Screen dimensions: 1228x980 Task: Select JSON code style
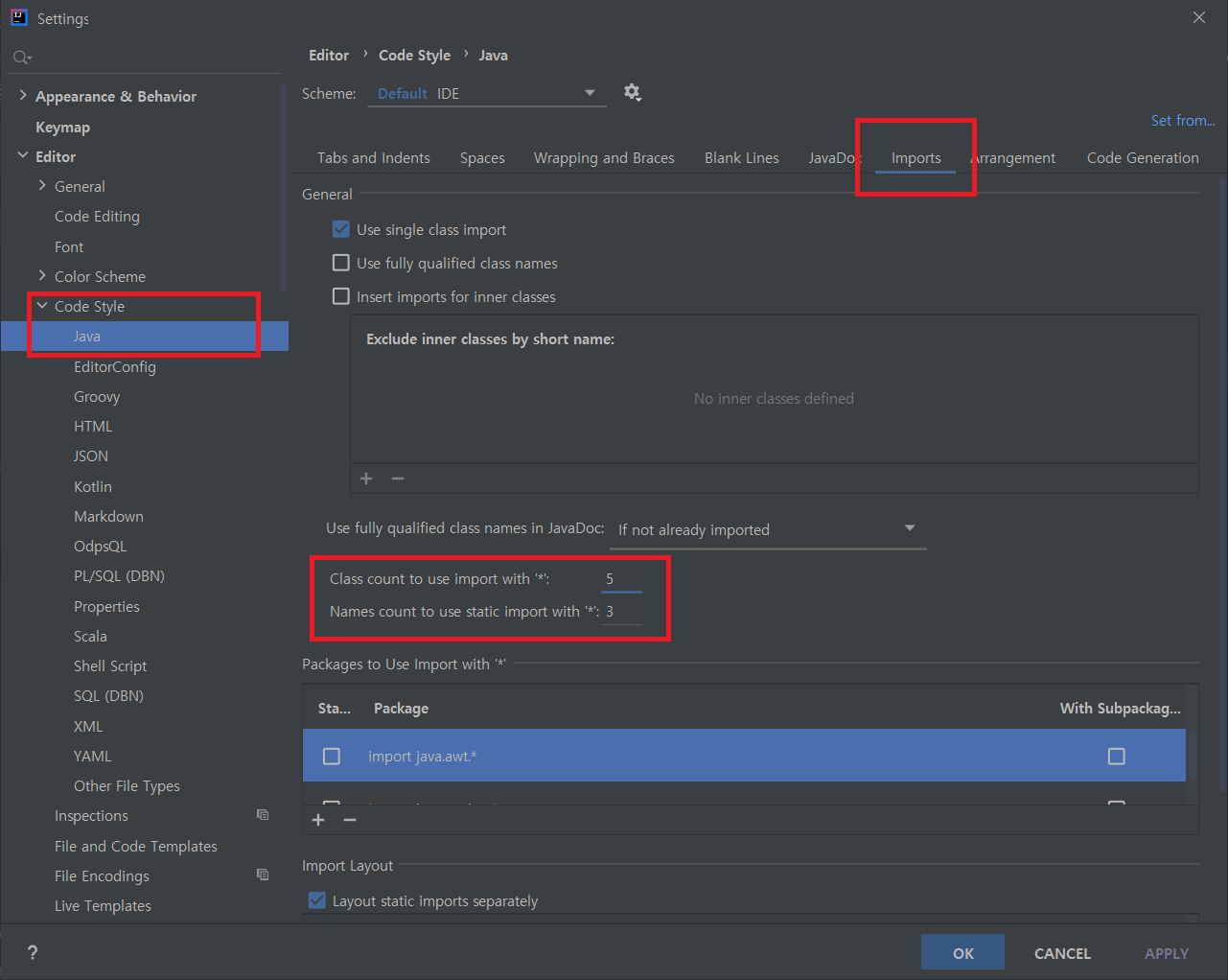pyautogui.click(x=91, y=455)
